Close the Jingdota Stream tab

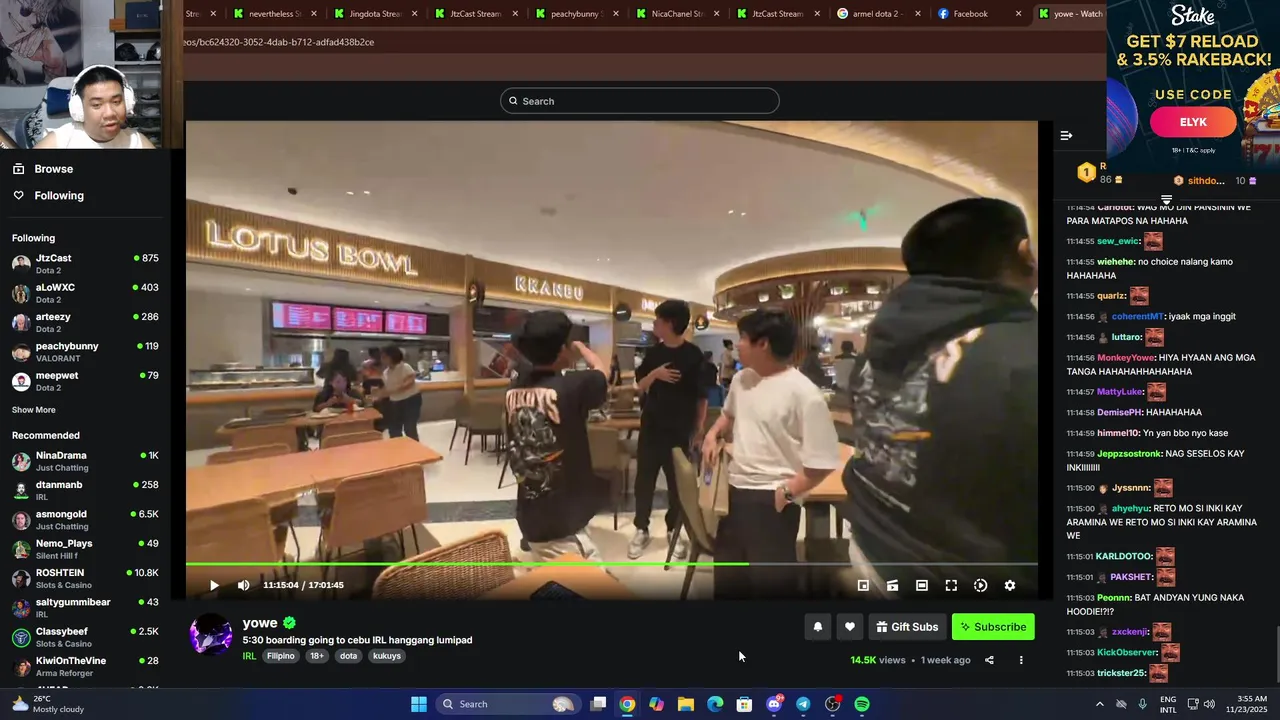point(415,14)
